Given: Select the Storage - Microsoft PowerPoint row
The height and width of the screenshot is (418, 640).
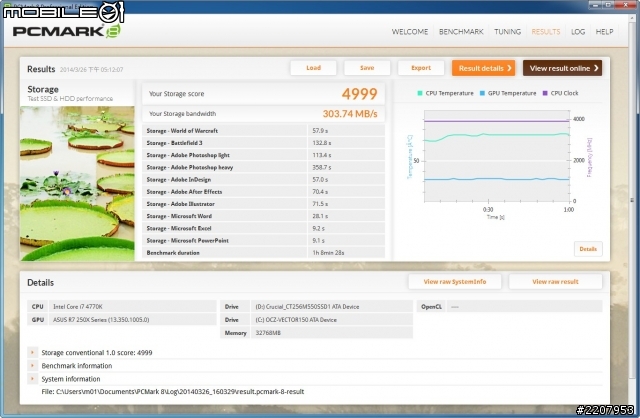Looking at the screenshot, I should pyautogui.click(x=264, y=240).
